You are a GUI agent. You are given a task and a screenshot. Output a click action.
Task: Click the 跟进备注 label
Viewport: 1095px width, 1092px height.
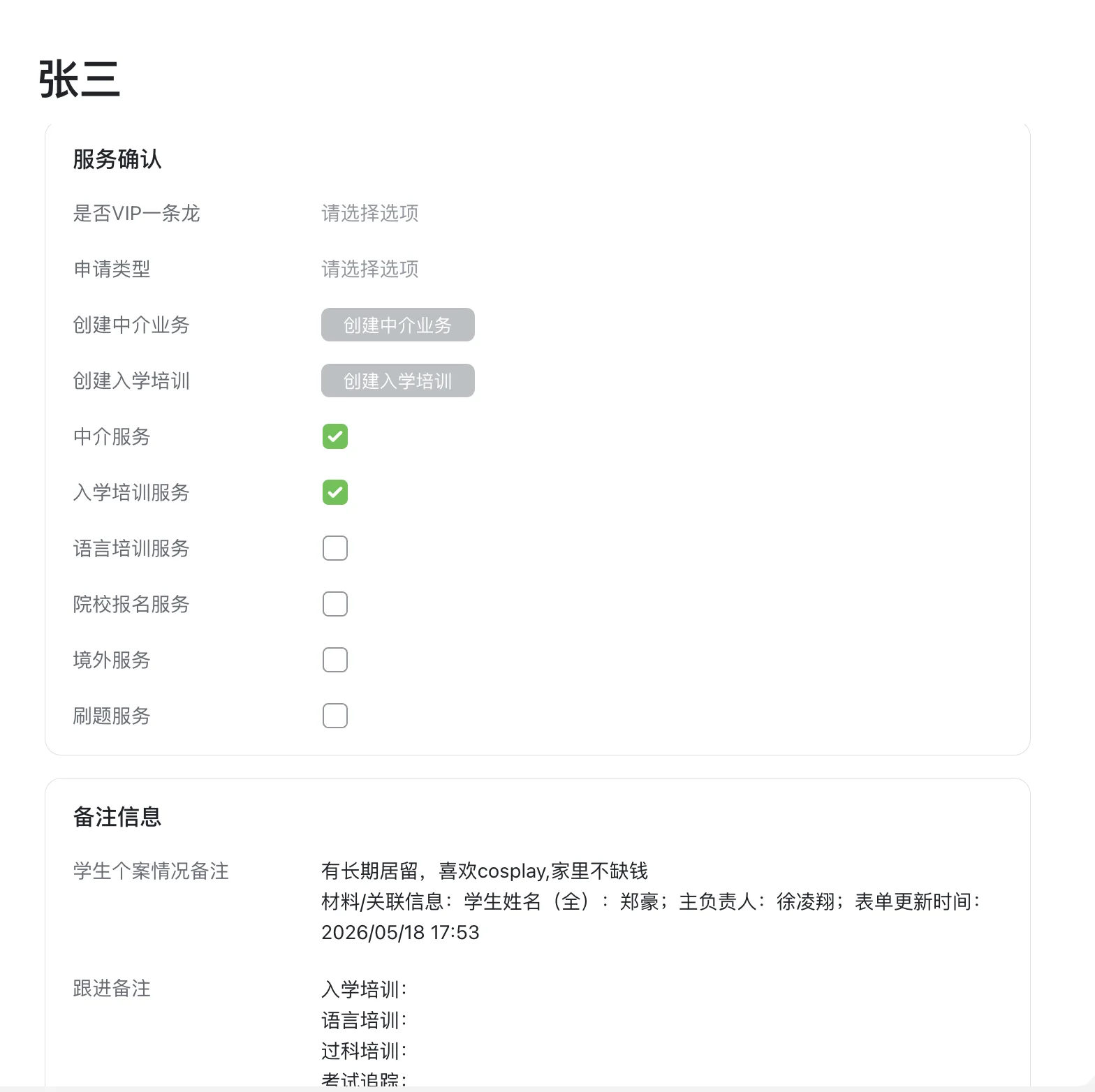[112, 988]
